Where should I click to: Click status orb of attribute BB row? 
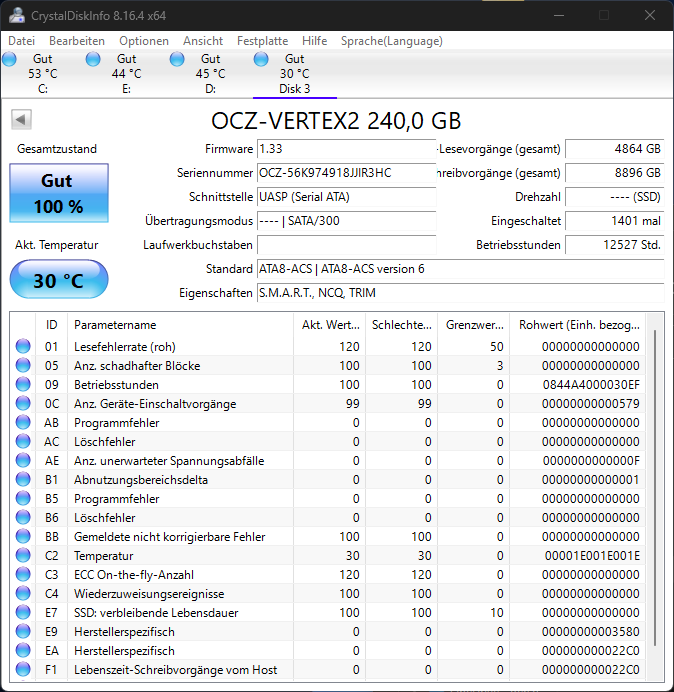pyautogui.click(x=23, y=536)
